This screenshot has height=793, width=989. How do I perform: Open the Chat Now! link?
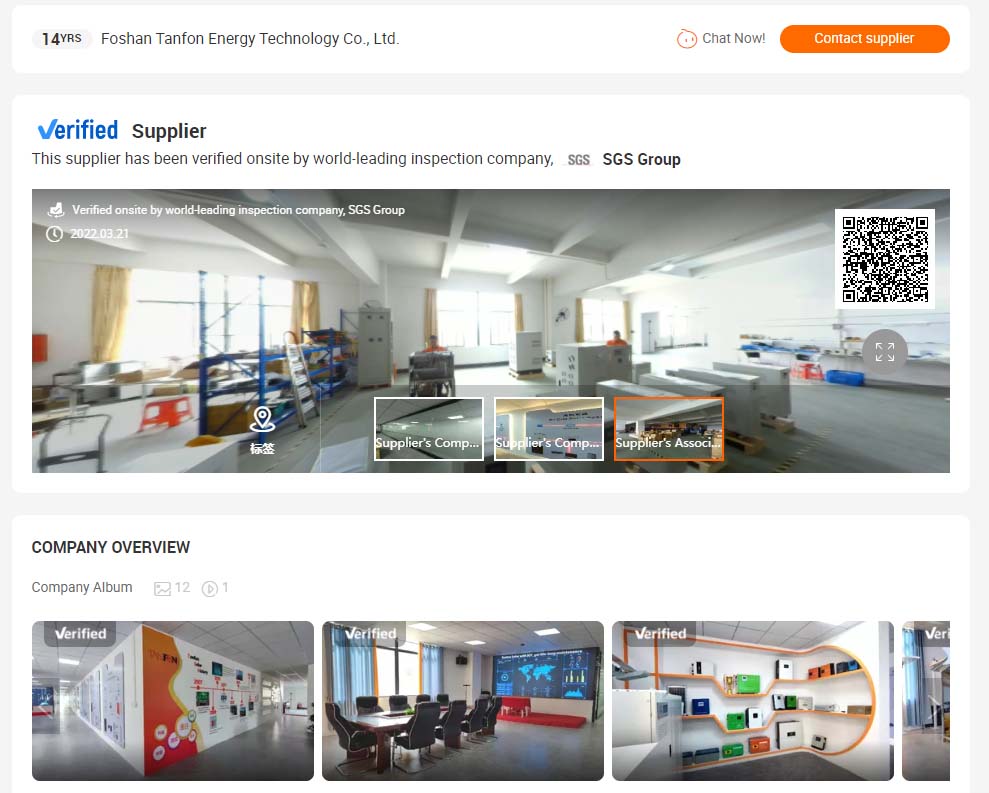[x=734, y=38]
